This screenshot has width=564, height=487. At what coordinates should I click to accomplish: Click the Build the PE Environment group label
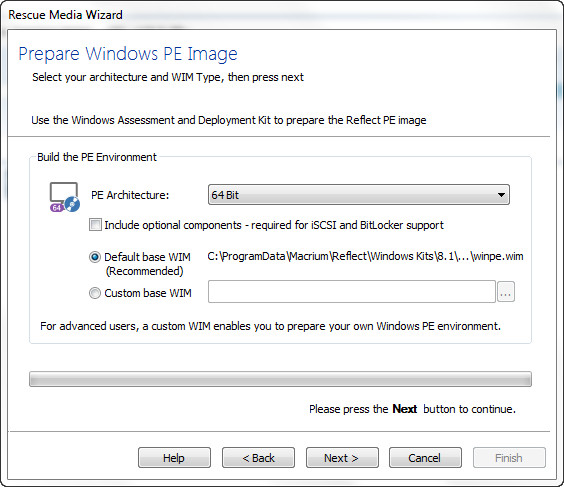pos(97,157)
